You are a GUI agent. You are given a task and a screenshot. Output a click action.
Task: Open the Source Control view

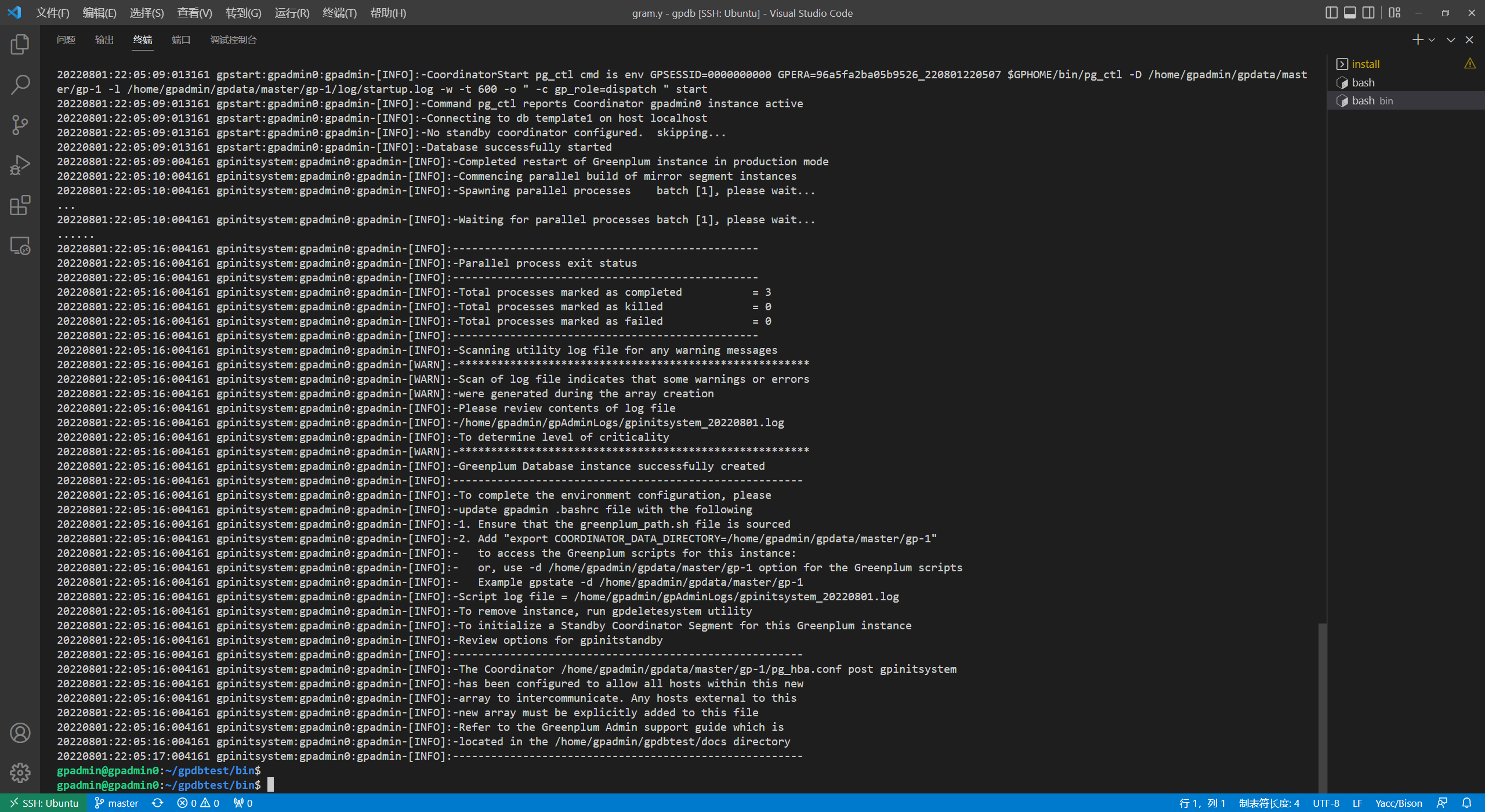pos(20,125)
